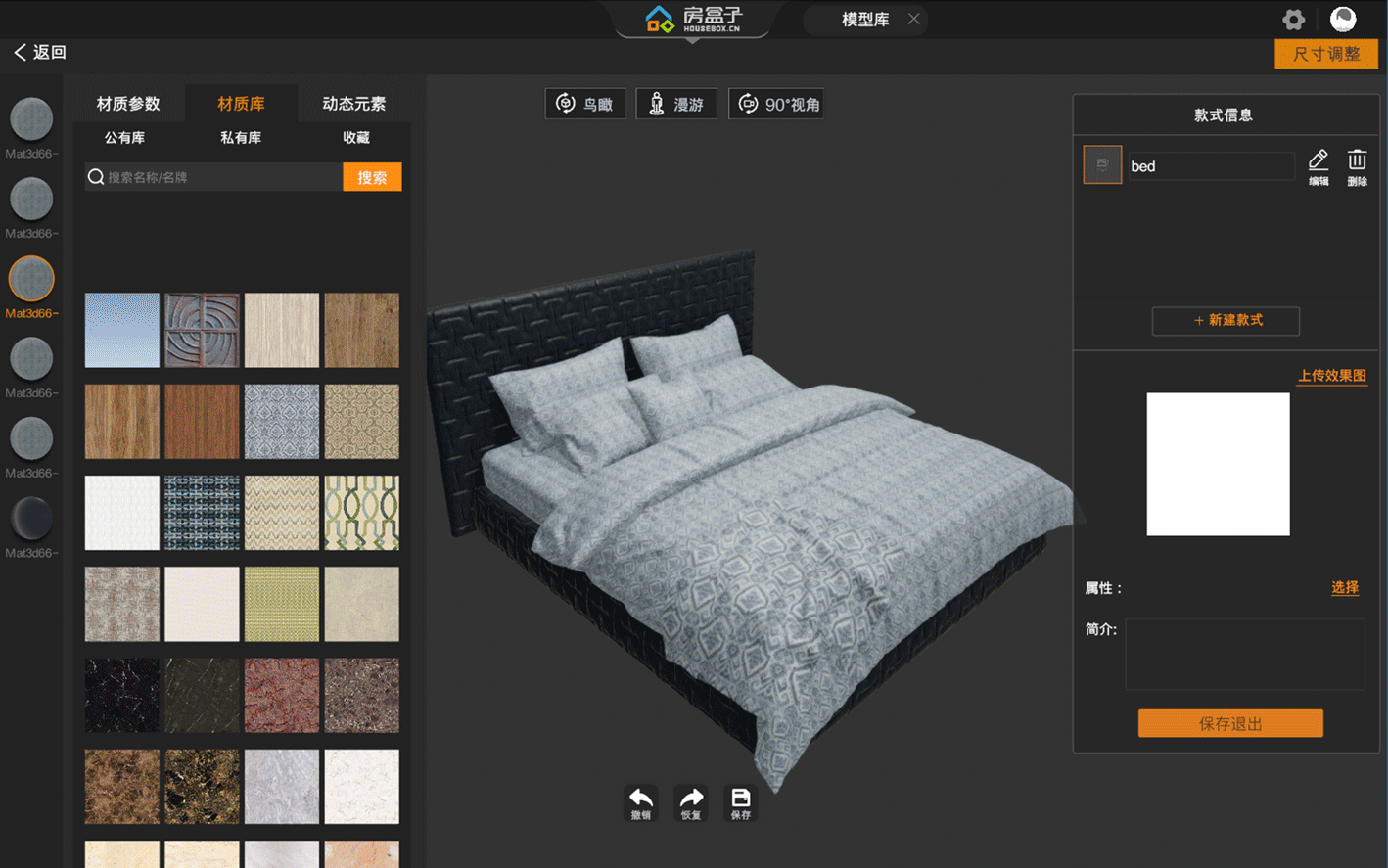Viewport: 1388px width, 868px height.
Task: Open the 模型库 tab
Action: 865,19
